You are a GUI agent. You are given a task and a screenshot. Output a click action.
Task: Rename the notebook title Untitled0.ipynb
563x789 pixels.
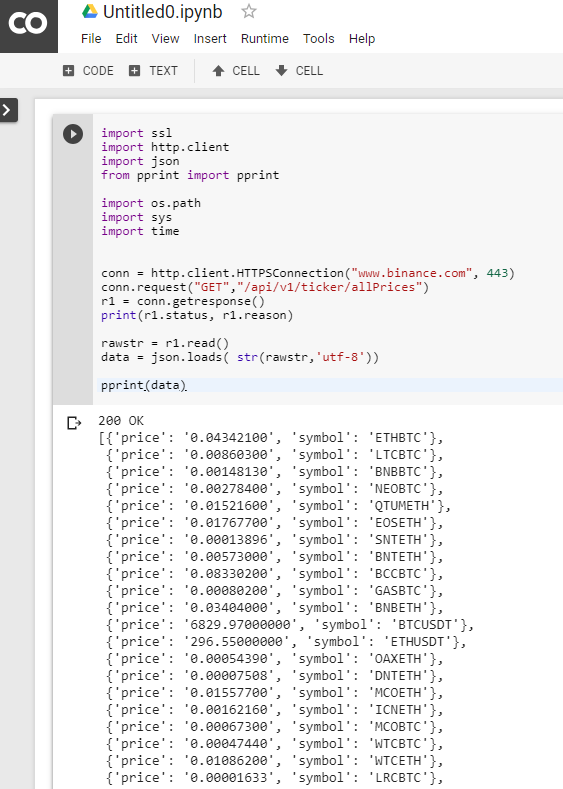click(x=163, y=12)
